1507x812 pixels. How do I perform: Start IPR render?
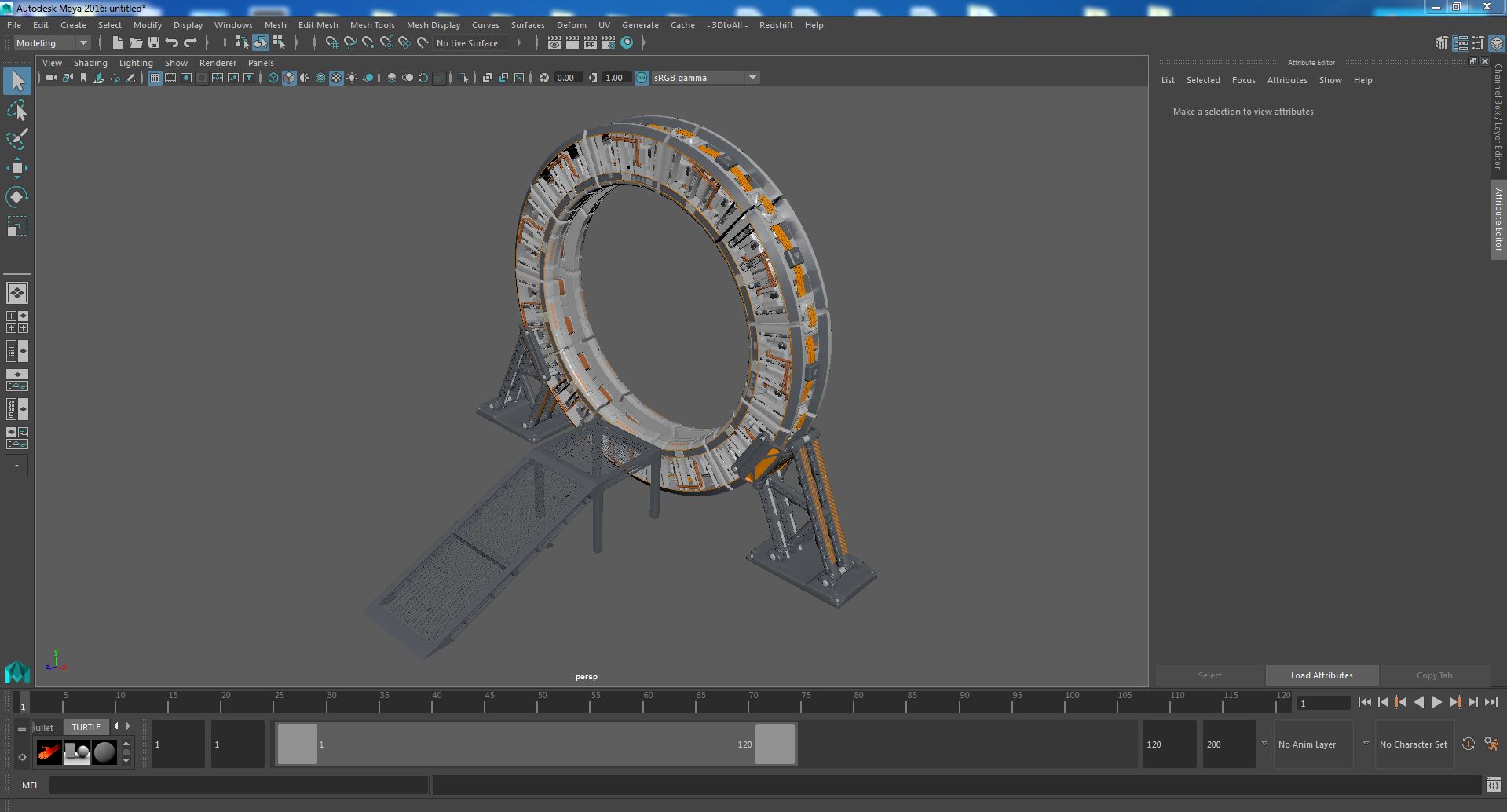591,43
